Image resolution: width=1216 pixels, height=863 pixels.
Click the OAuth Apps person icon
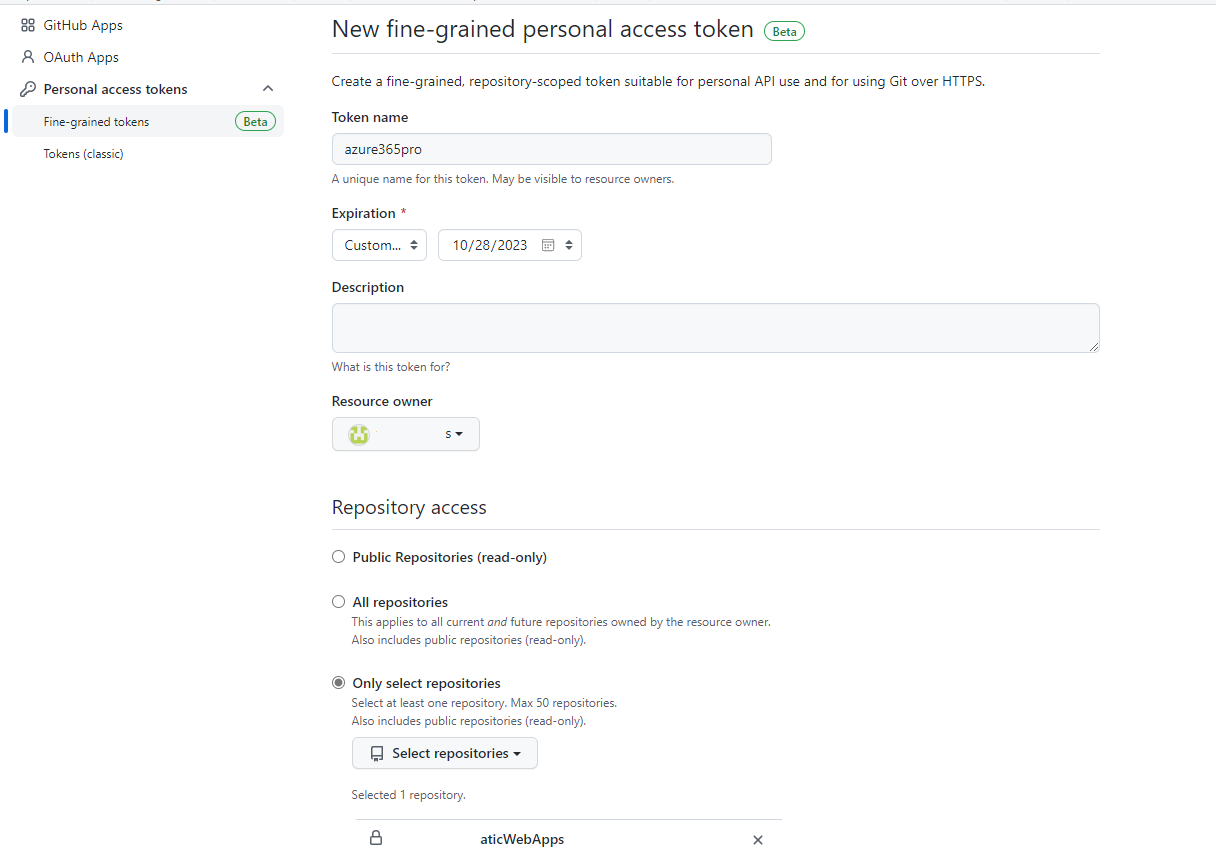(x=28, y=57)
